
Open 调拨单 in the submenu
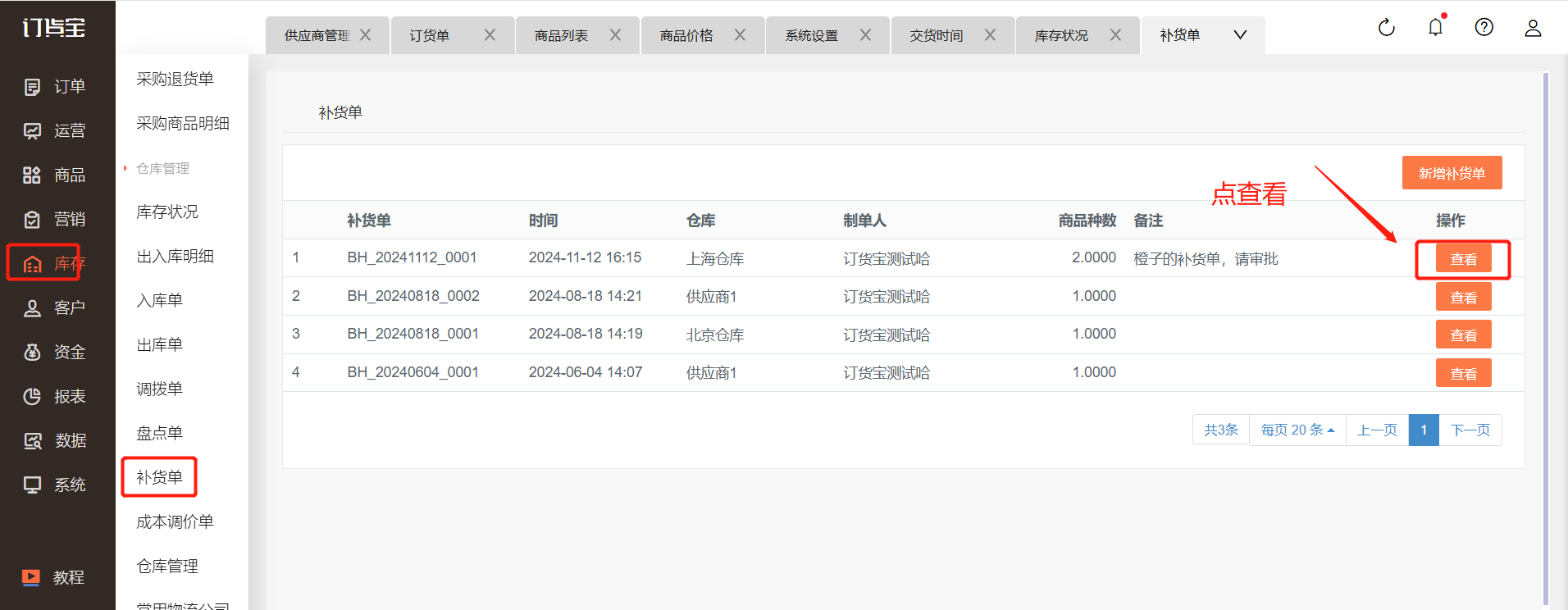point(160,389)
